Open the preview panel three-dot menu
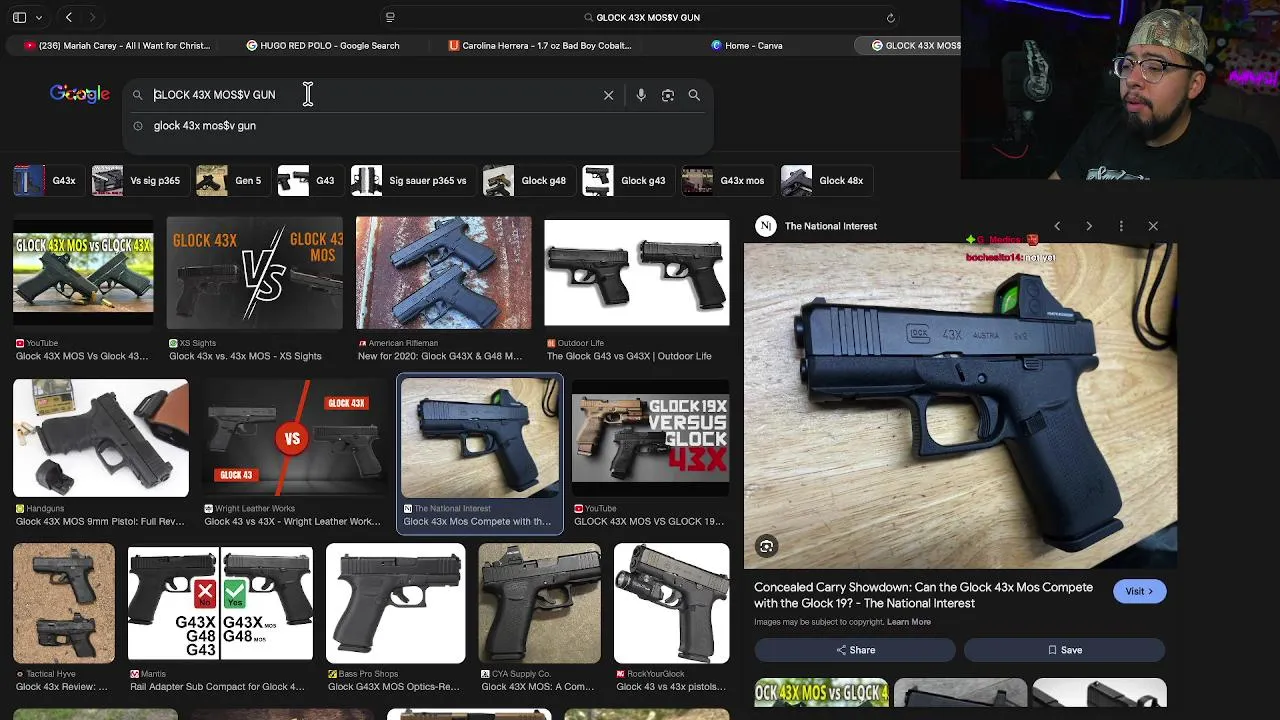 tap(1121, 226)
